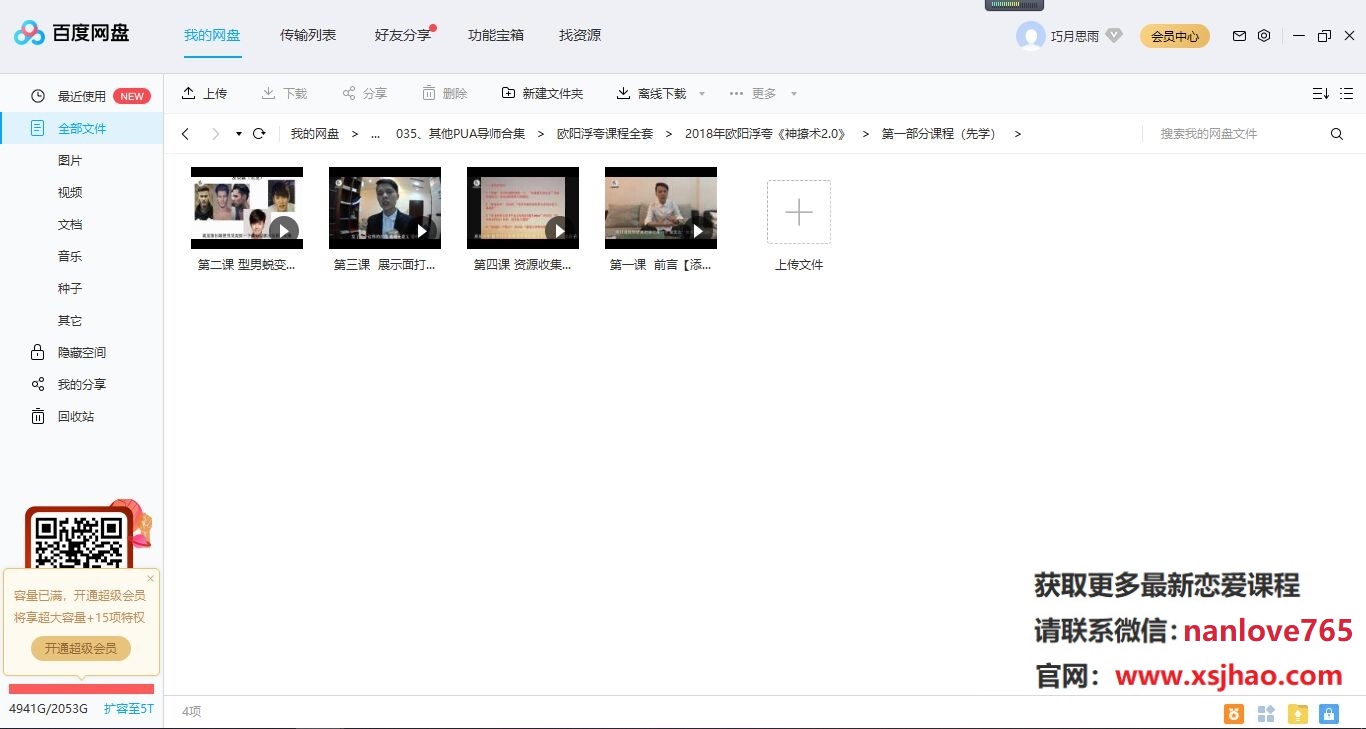Go forward with the right arrow

pyautogui.click(x=215, y=134)
